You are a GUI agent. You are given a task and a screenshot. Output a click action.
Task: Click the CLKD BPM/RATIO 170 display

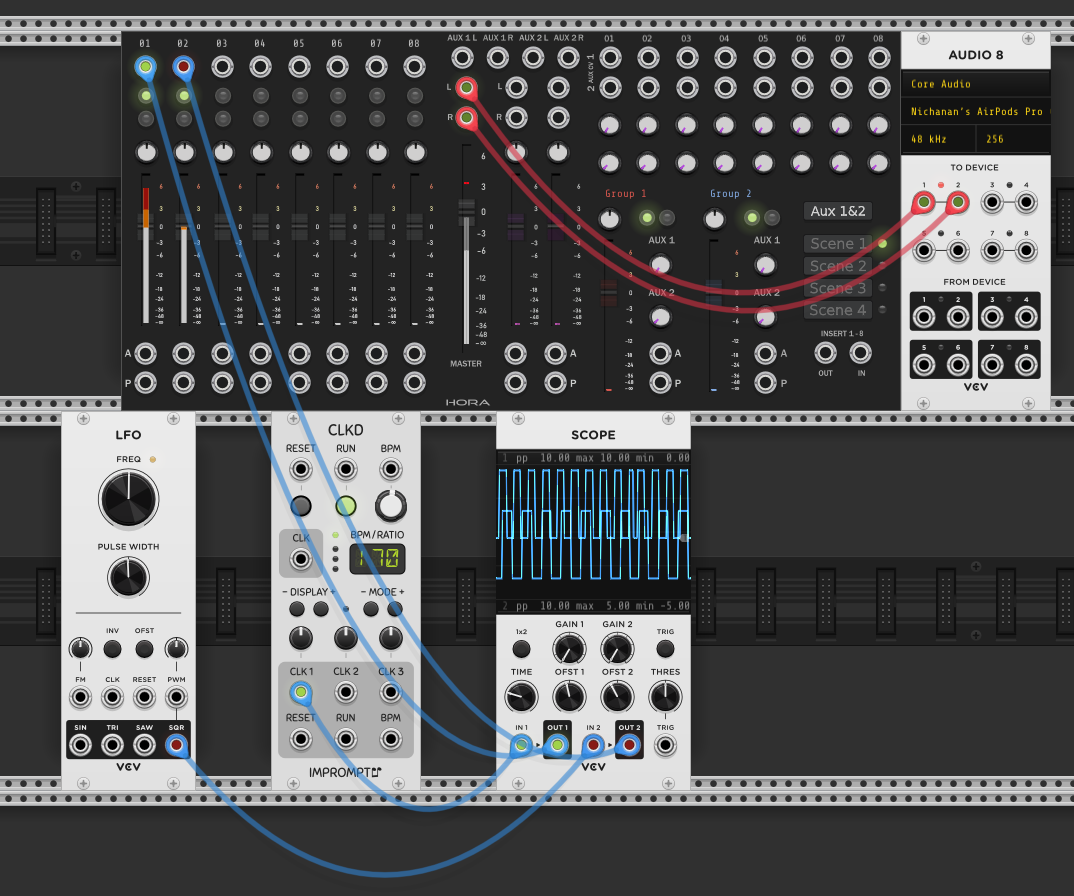pos(377,559)
